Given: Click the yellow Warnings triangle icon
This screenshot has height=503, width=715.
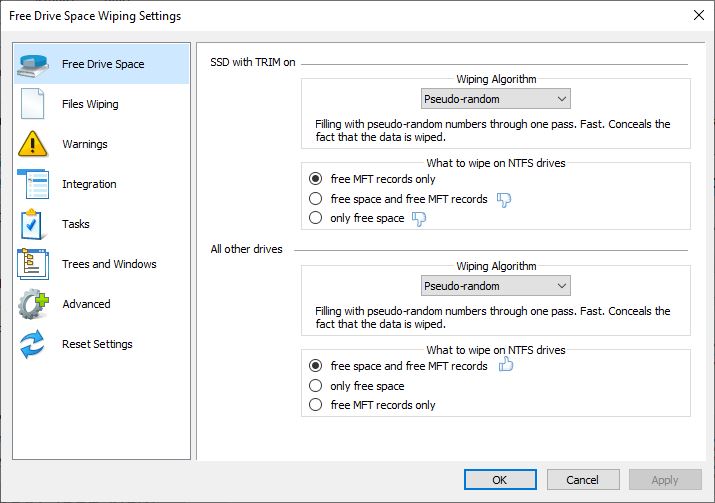Looking at the screenshot, I should pos(32,144).
